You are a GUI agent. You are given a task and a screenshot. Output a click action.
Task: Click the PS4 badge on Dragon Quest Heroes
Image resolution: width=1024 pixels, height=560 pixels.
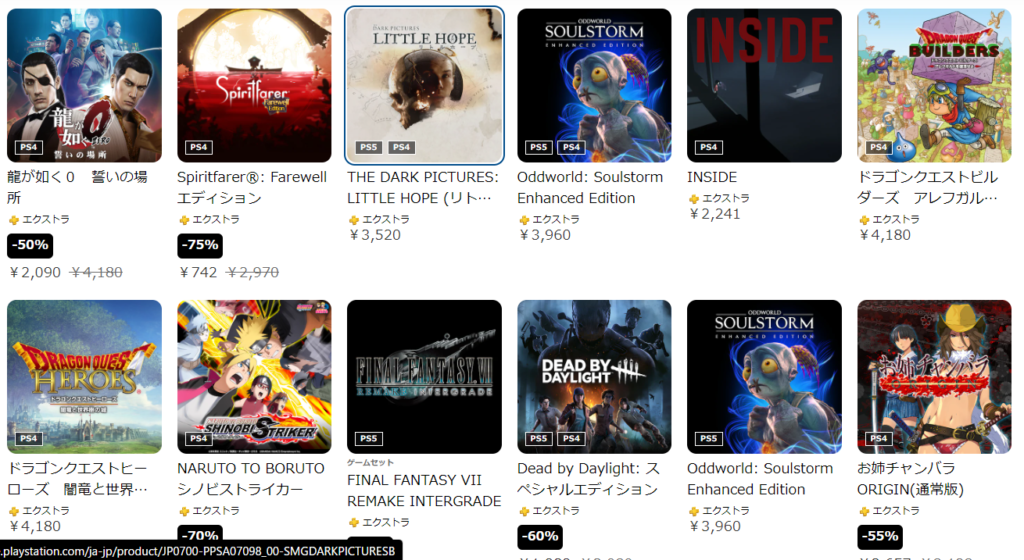coord(29,439)
